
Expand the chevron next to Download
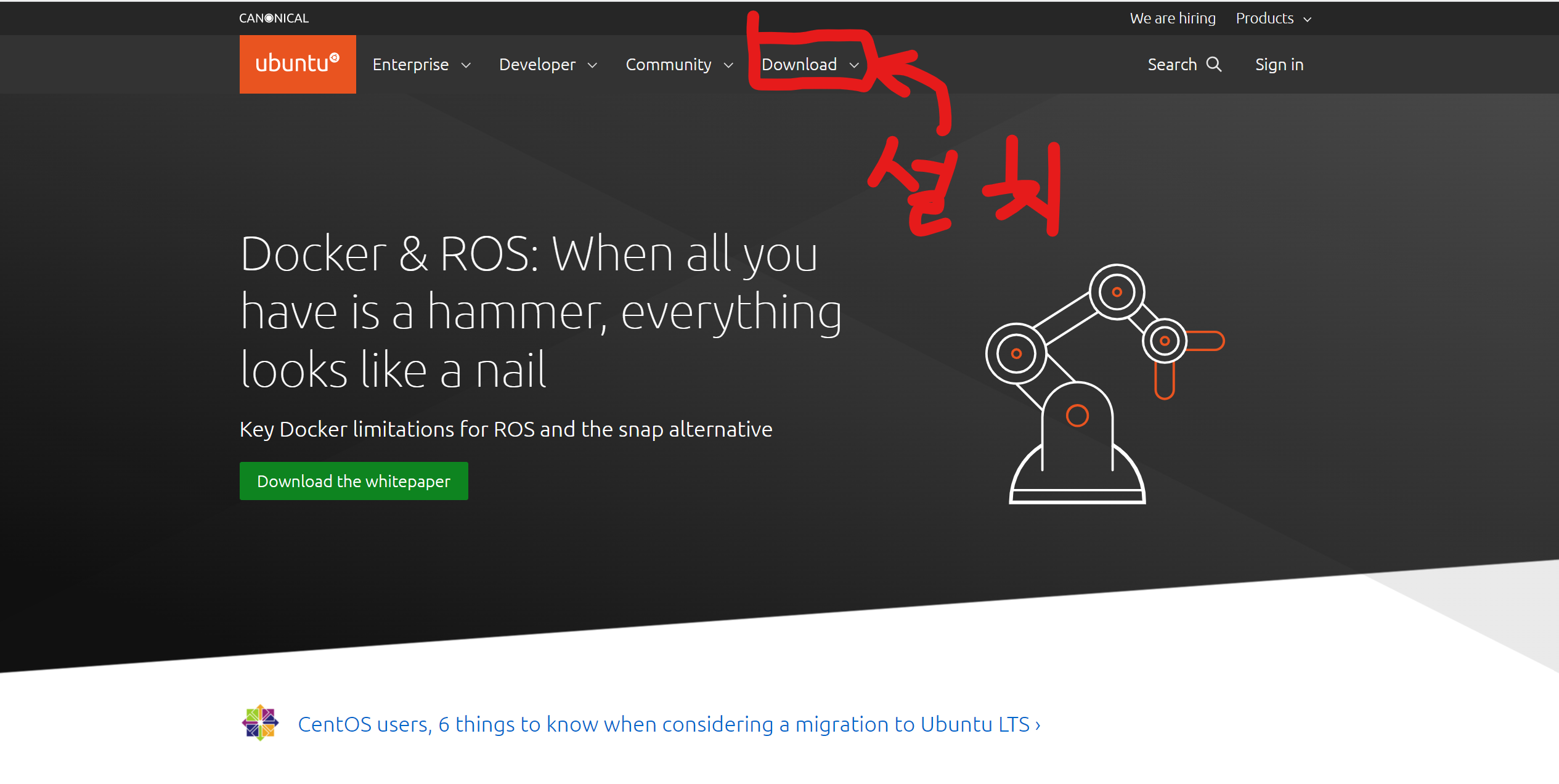(854, 65)
